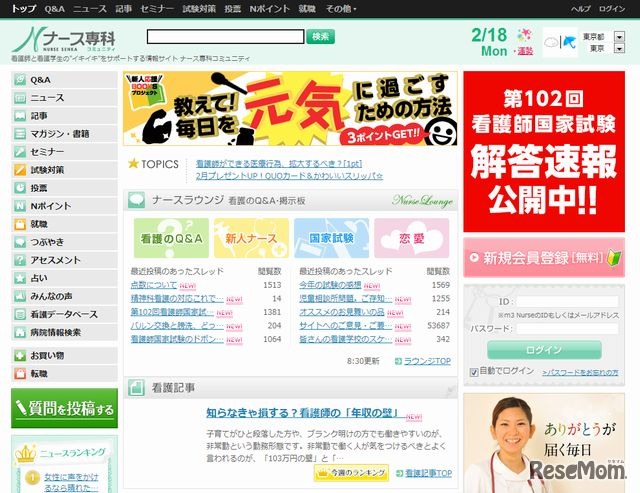Open the 看護記事TOP link
640x493 pixels.
428,473
